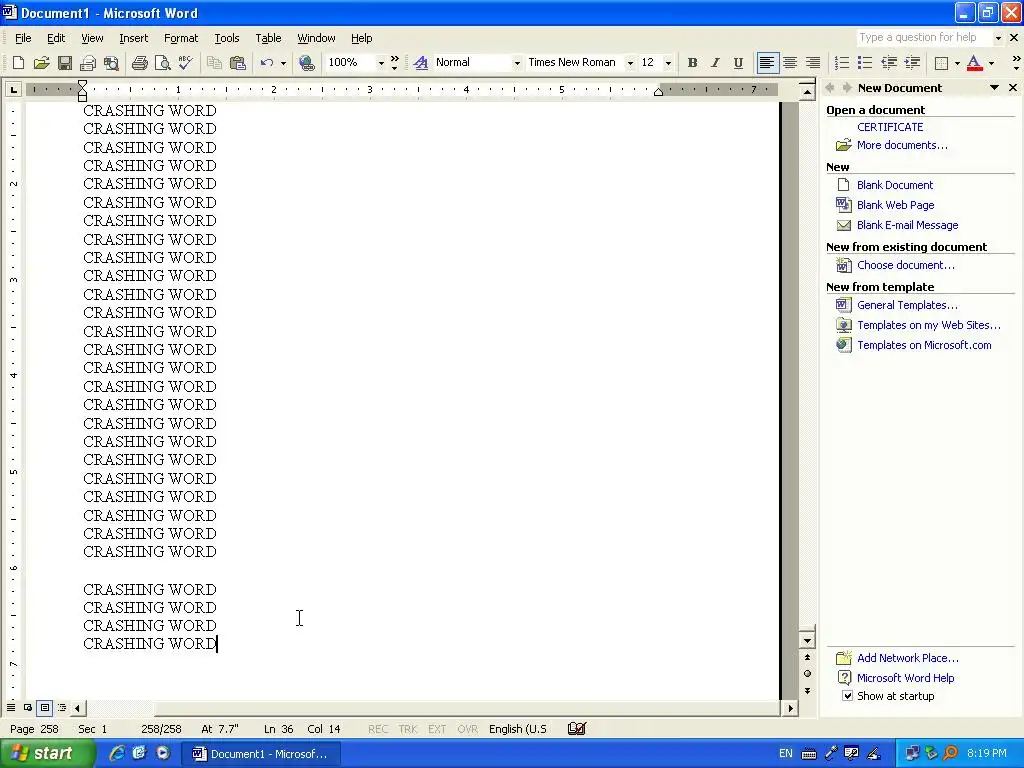
Task: Open the font size 12 dropdown
Action: pos(668,63)
